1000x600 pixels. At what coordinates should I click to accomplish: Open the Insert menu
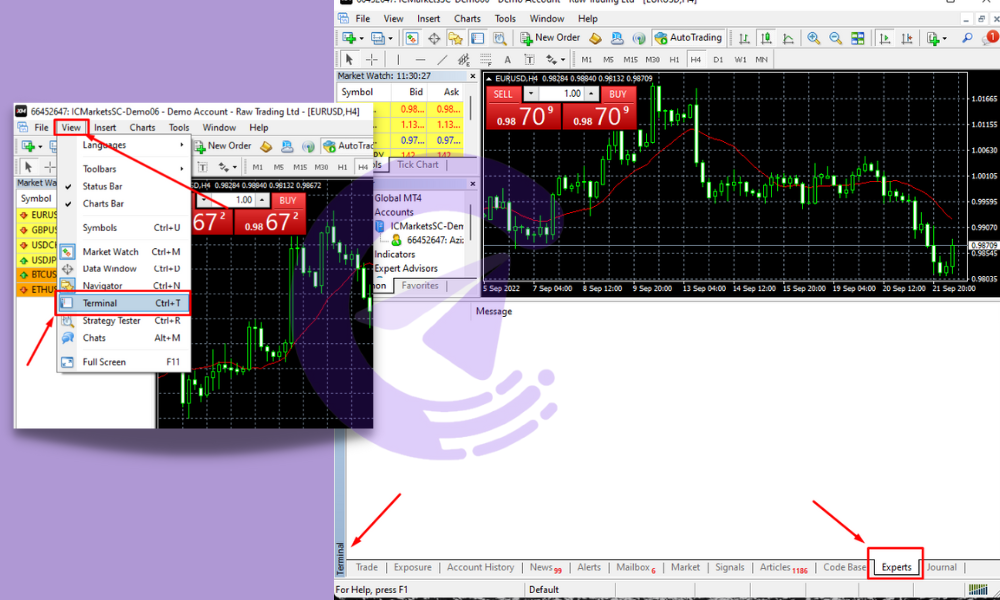pos(428,18)
